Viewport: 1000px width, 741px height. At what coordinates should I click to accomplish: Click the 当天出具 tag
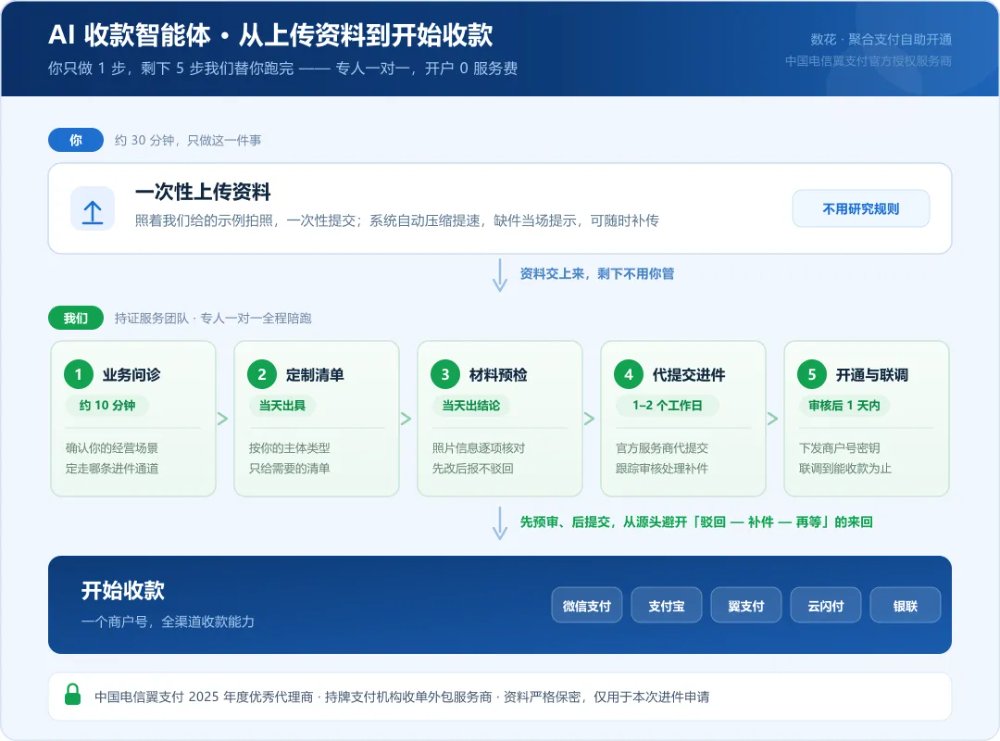[x=282, y=405]
